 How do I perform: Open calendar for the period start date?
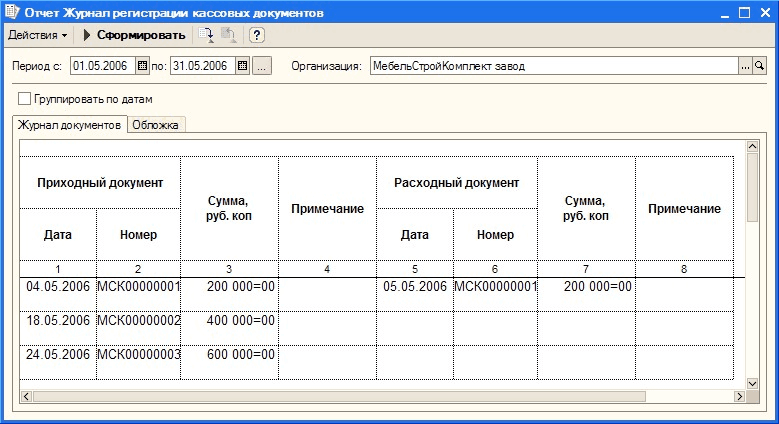[x=142, y=66]
